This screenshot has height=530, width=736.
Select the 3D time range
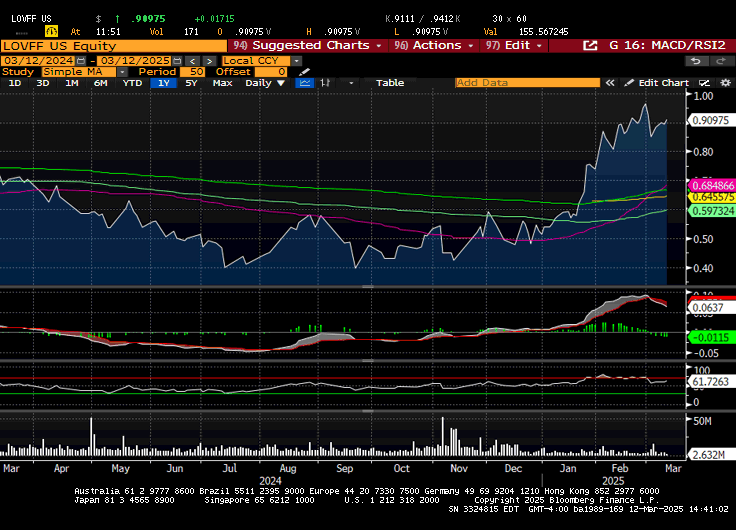point(43,83)
